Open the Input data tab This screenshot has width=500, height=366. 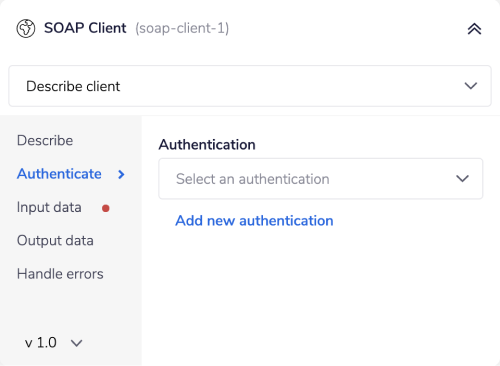click(49, 207)
